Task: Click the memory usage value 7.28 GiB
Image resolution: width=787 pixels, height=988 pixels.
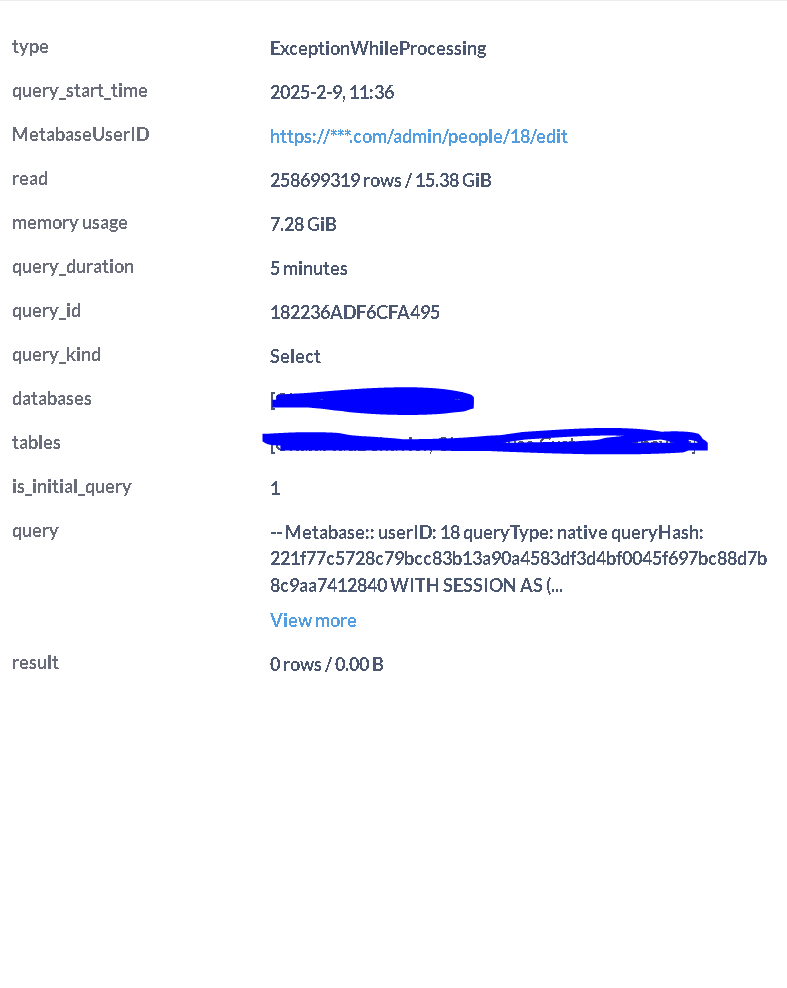Action: [x=303, y=224]
